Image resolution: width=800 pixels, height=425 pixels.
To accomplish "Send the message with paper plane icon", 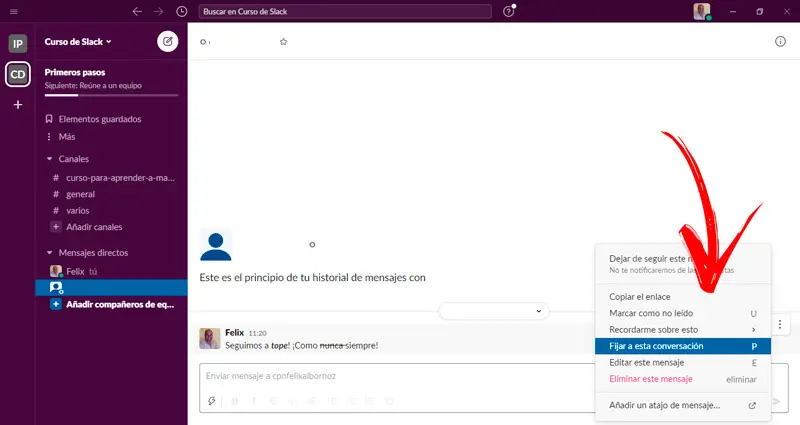I will [x=777, y=402].
